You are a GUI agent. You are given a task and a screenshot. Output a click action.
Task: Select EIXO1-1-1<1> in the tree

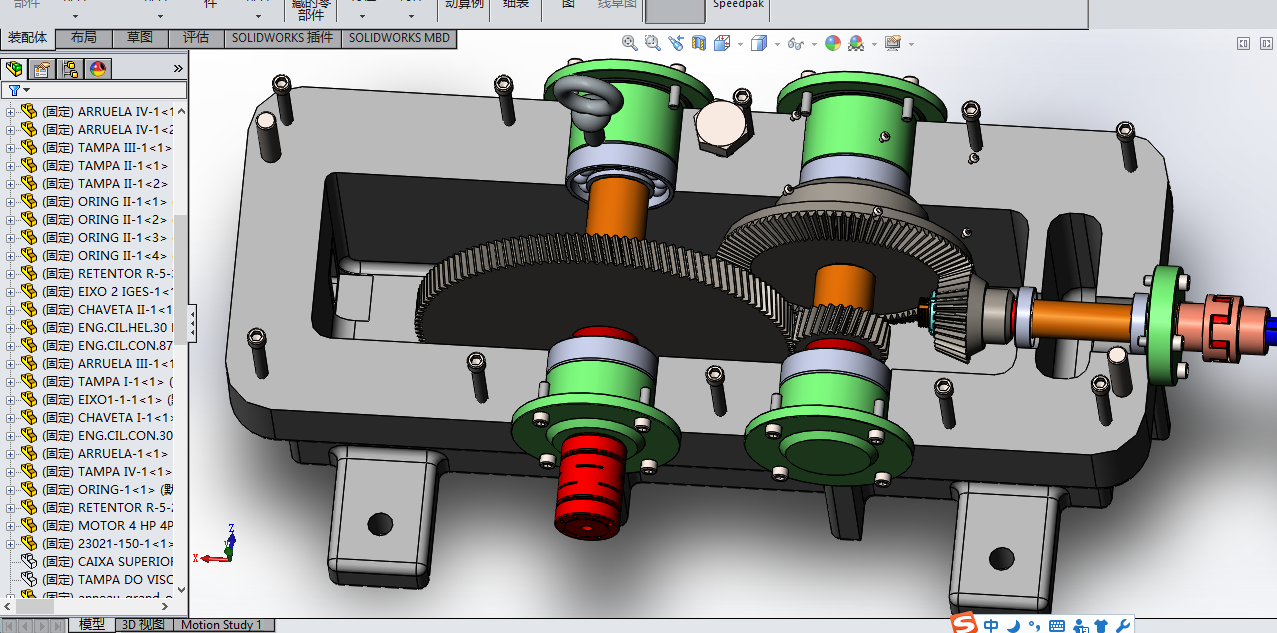point(120,400)
